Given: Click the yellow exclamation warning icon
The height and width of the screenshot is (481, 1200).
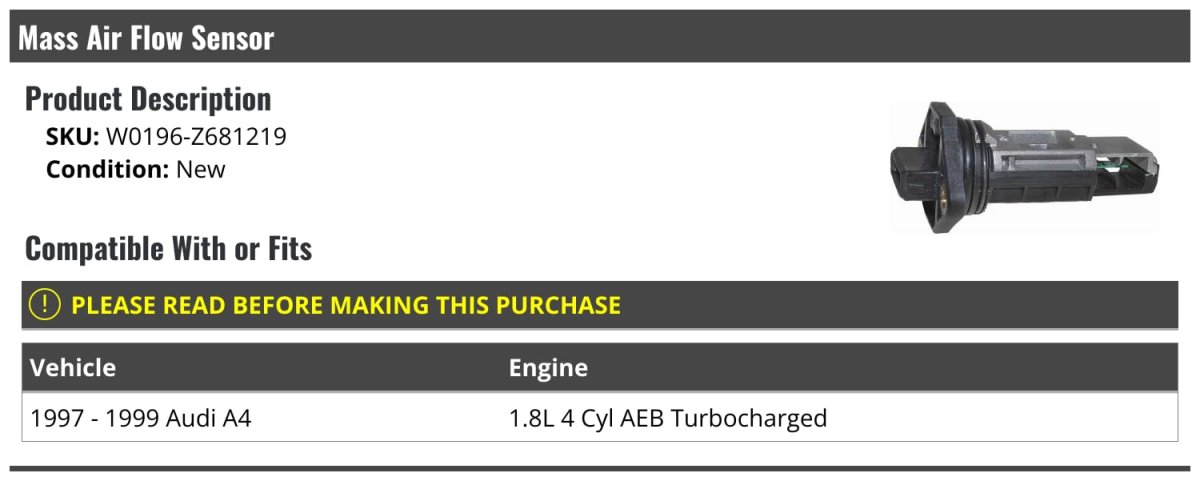Looking at the screenshot, I should click(x=45, y=305).
